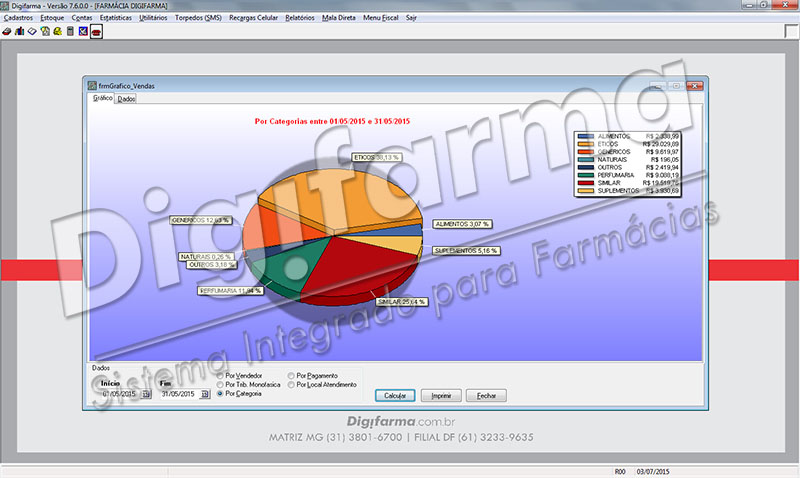
Task: Click the ALIMENTOS blue legend swatch
Action: point(586,136)
